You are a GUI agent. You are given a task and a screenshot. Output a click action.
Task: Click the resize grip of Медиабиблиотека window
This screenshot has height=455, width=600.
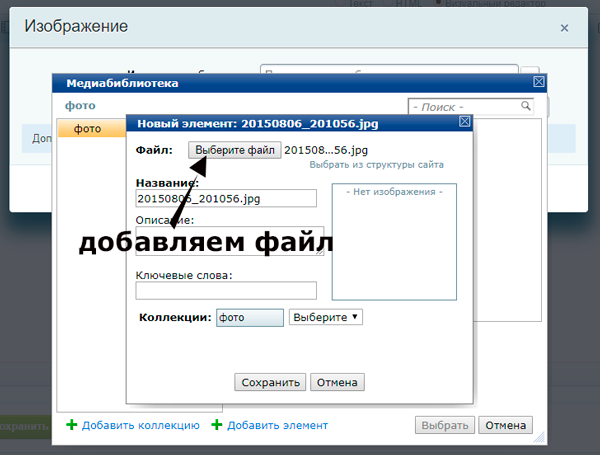(x=540, y=437)
